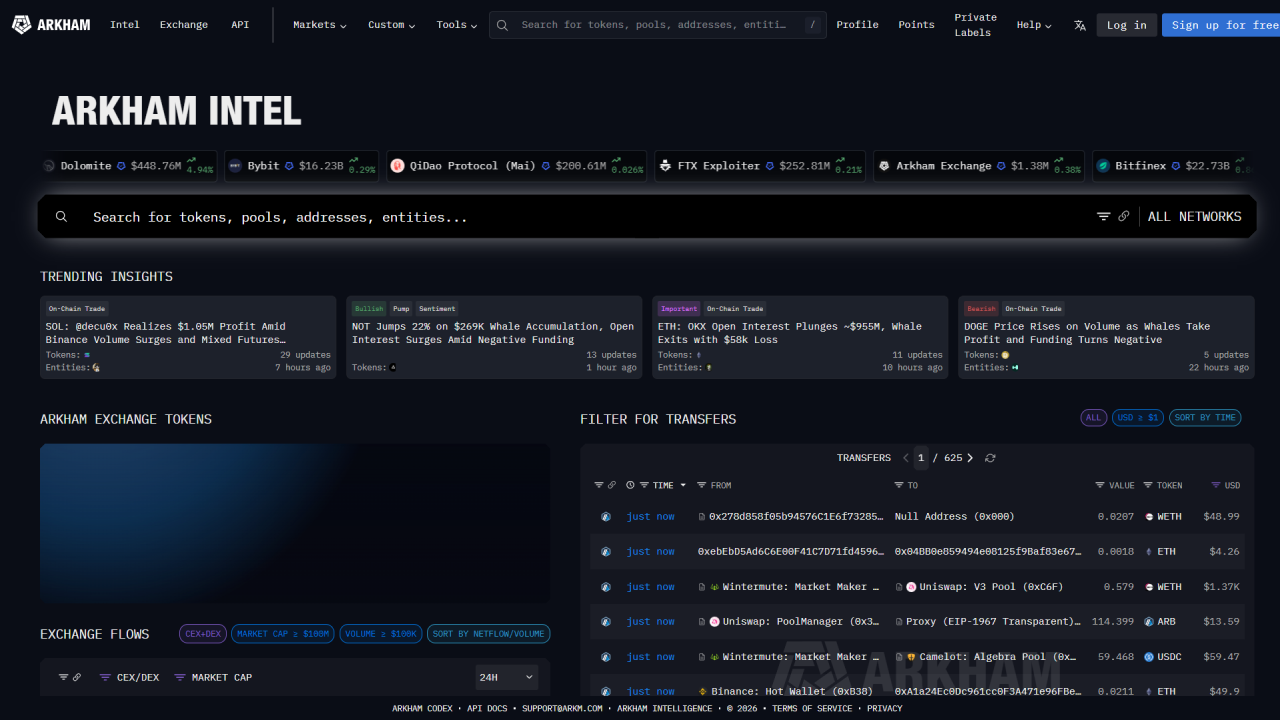Click the filter icon beside MARKET CAP column
The width and height of the screenshot is (1280, 720).
tap(180, 677)
